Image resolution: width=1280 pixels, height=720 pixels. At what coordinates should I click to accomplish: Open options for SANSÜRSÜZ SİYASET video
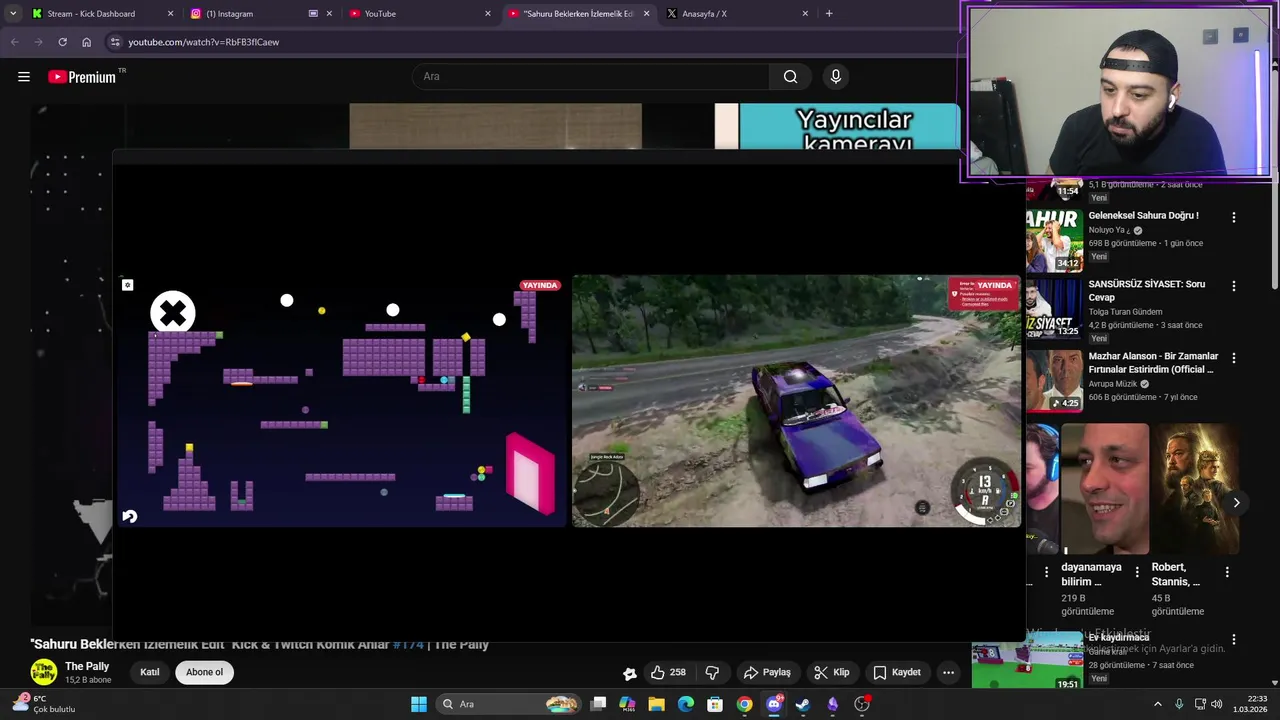pyautogui.click(x=1234, y=286)
